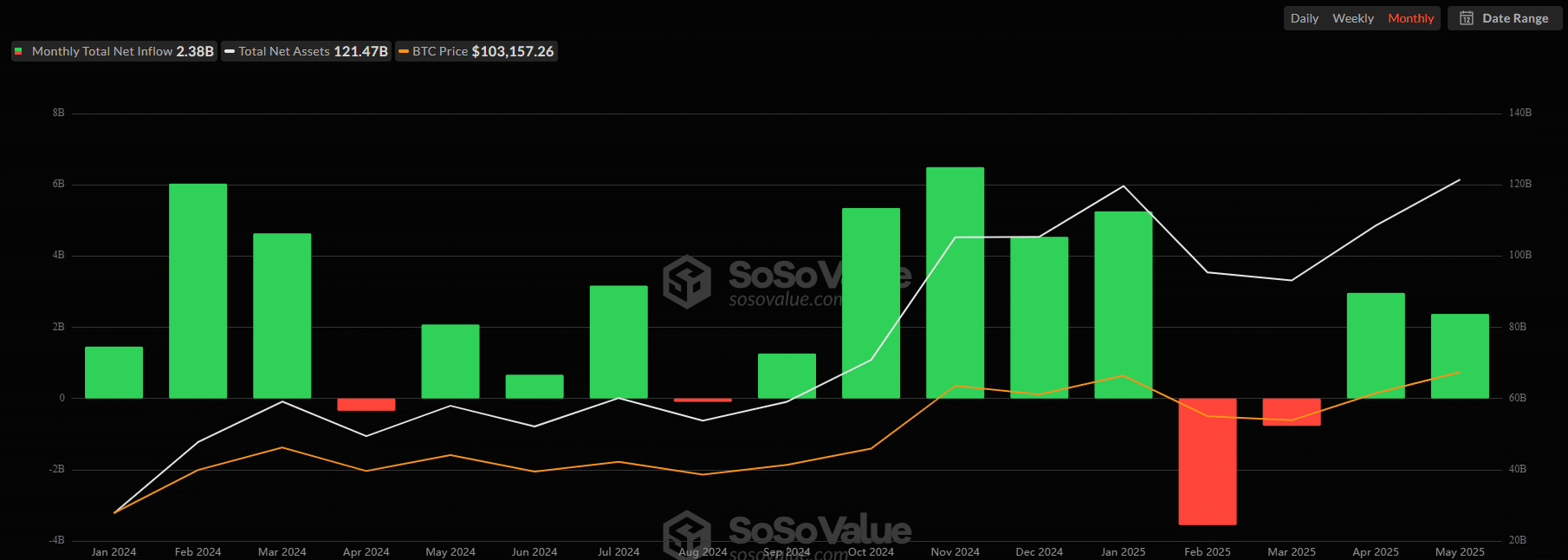Click the green-red inflow legend swatch
This screenshot has width=1568, height=560.
pyautogui.click(x=18, y=51)
